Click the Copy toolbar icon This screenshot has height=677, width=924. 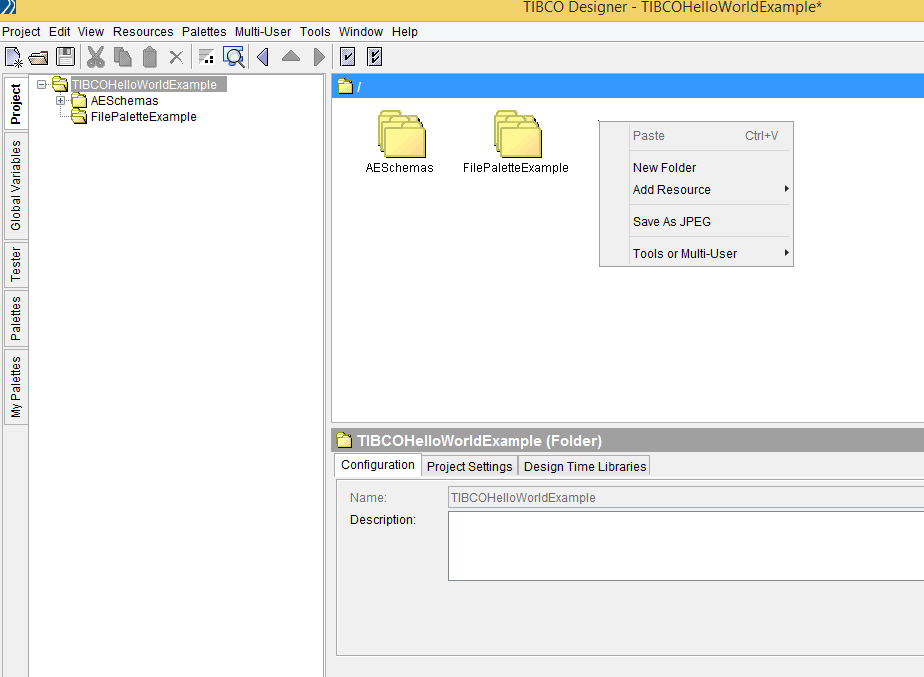click(x=123, y=57)
